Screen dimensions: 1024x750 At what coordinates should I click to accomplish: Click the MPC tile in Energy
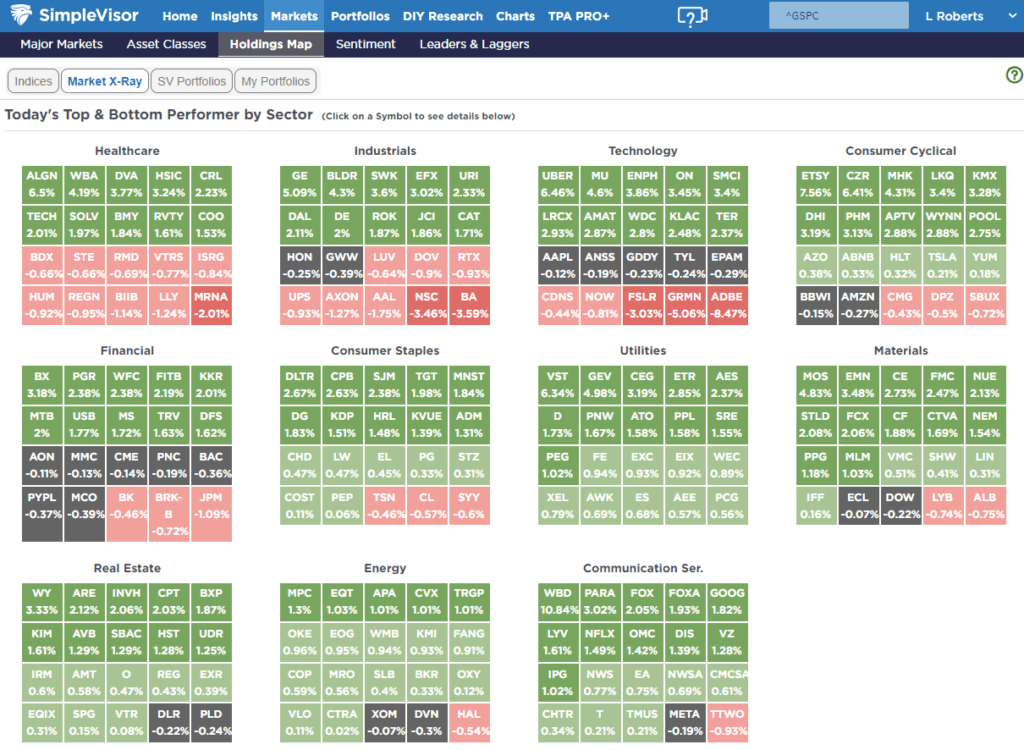tap(300, 602)
